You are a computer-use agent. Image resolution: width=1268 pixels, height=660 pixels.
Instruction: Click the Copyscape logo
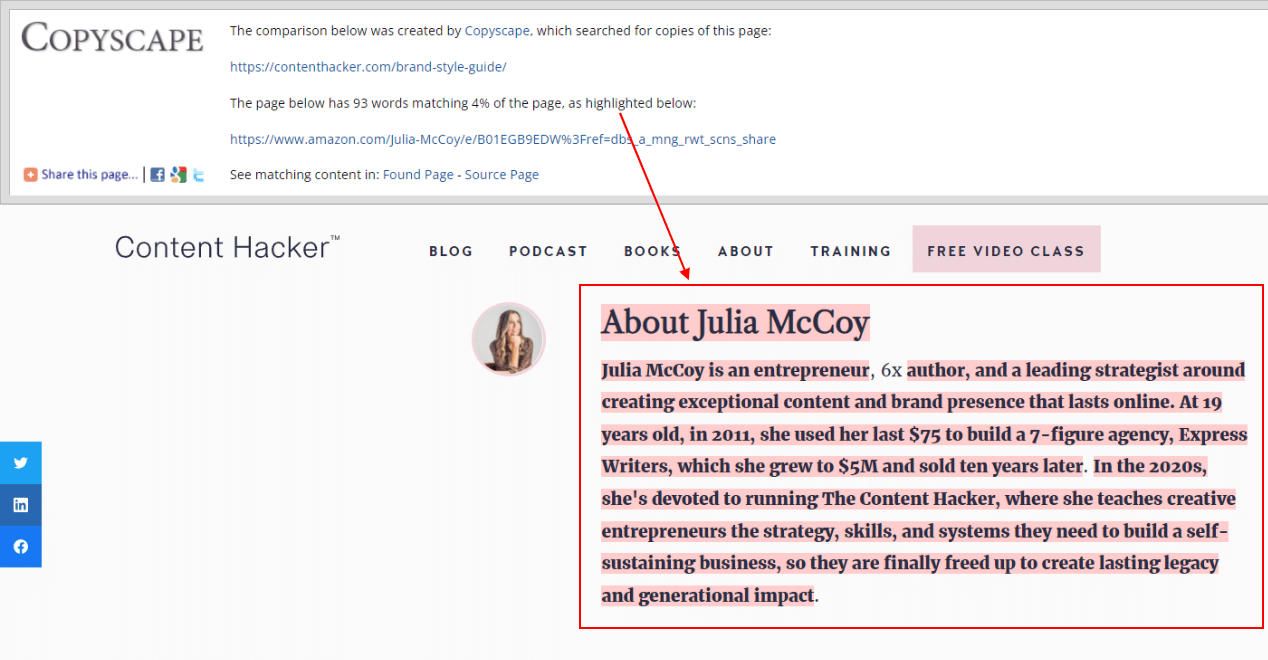[112, 38]
